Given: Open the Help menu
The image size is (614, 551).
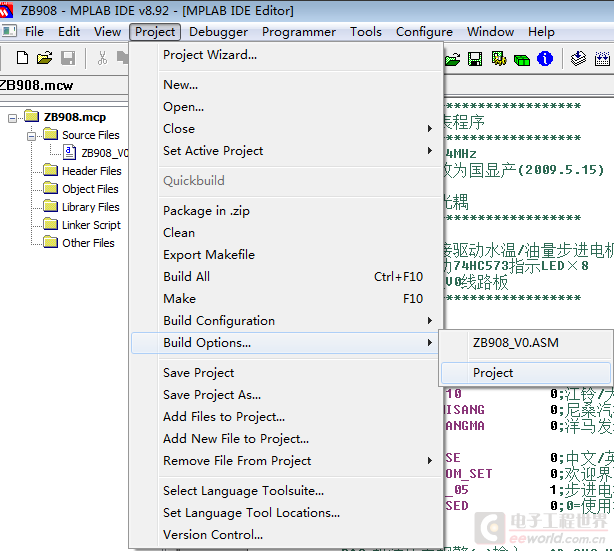Looking at the screenshot, I should (x=541, y=31).
